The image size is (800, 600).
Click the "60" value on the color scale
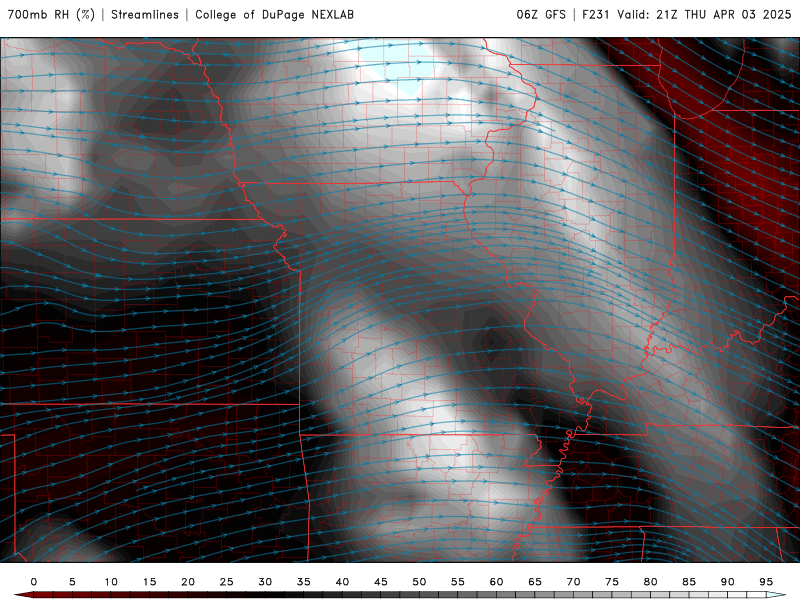(x=496, y=582)
